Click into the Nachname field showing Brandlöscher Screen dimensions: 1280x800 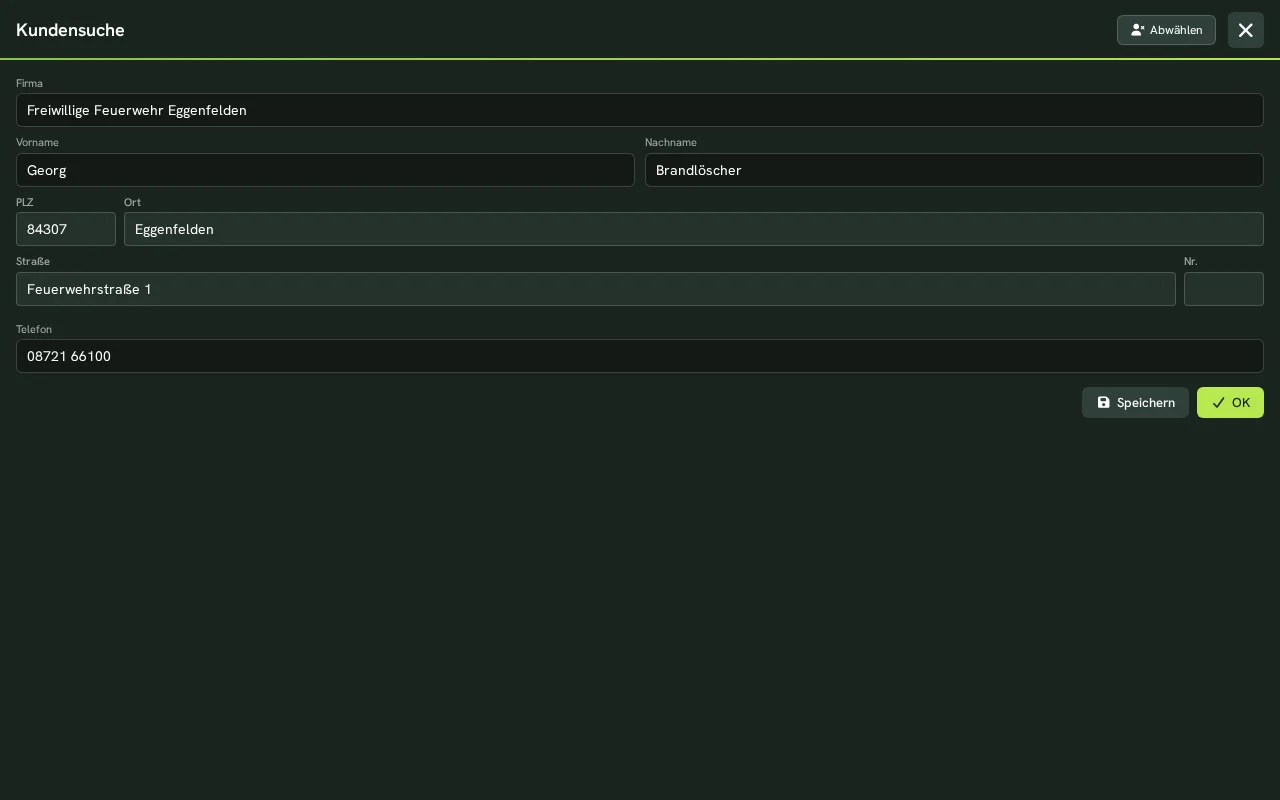click(x=954, y=170)
